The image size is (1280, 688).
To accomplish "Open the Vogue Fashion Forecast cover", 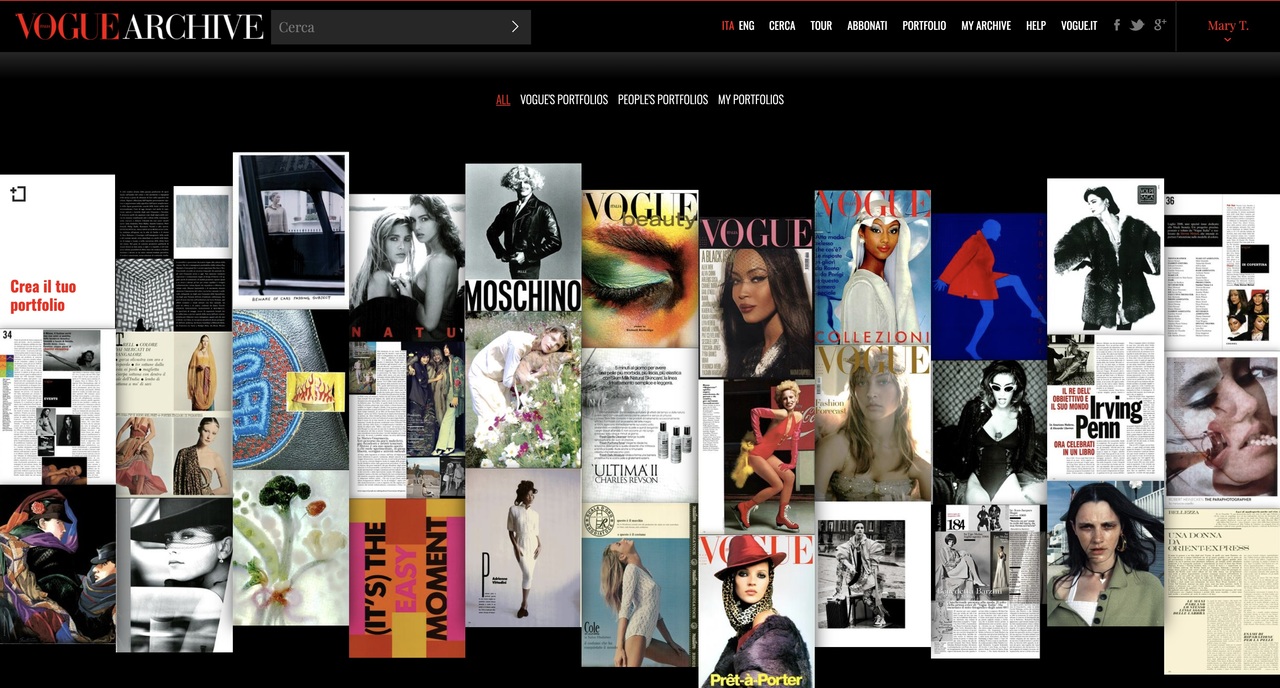I will [873, 423].
